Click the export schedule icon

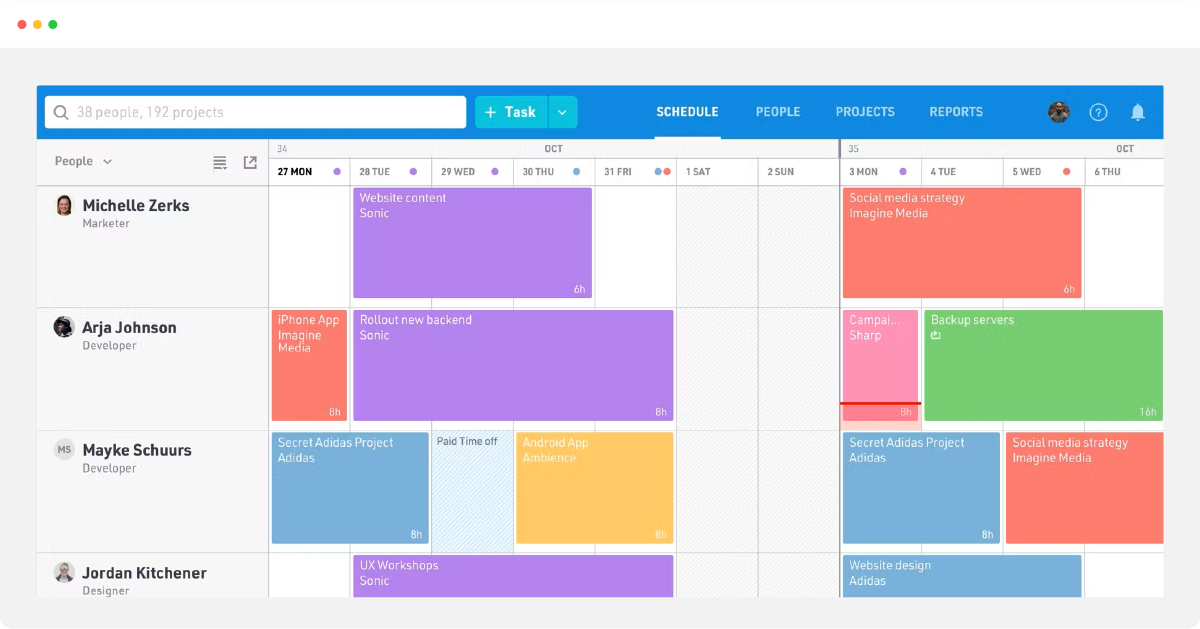tap(250, 162)
